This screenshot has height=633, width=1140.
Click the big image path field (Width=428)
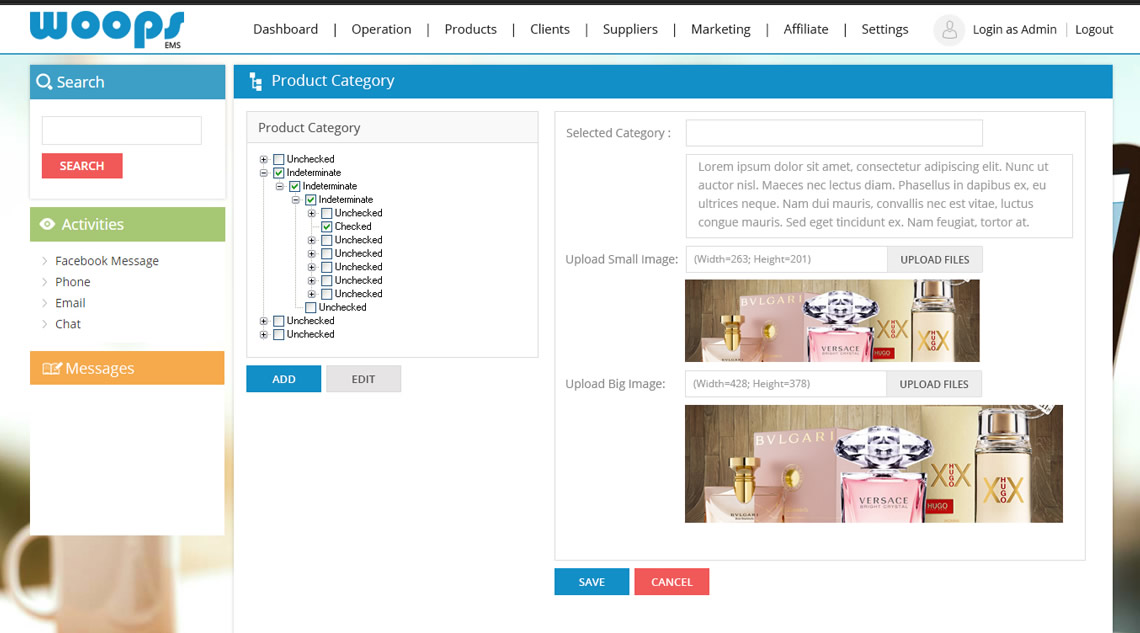[786, 384]
